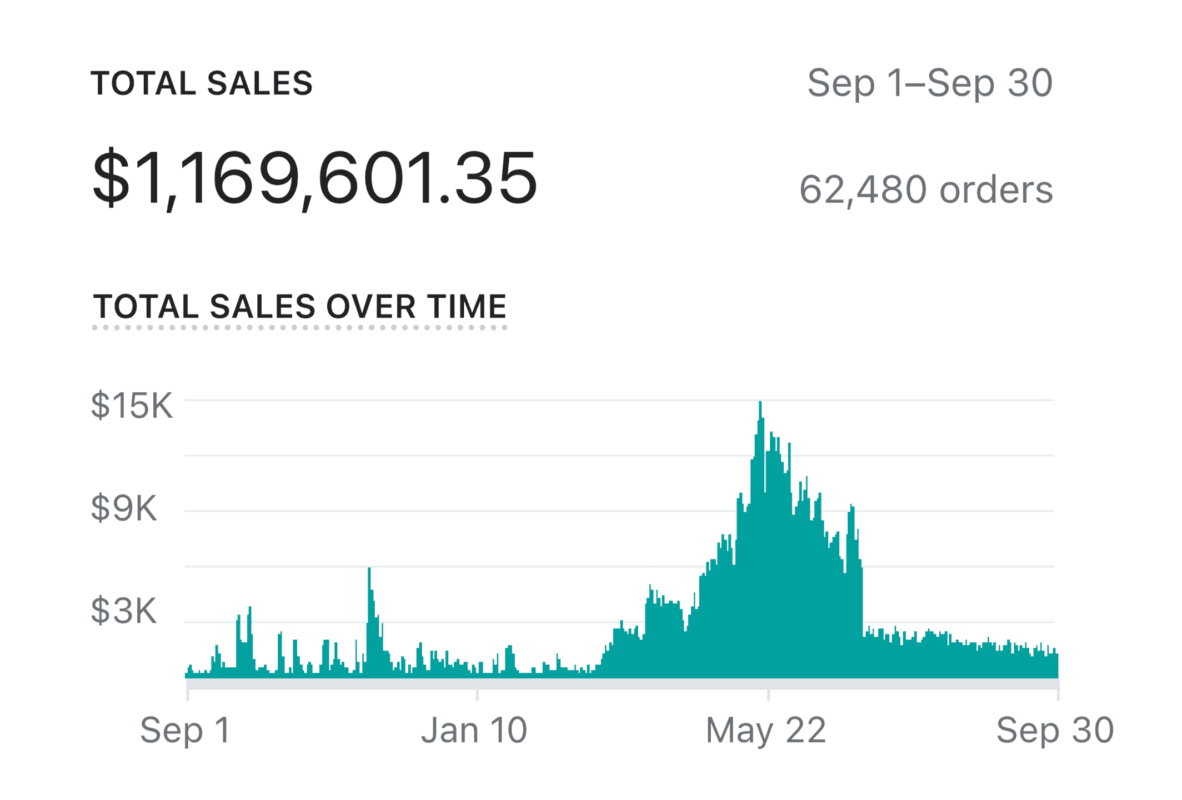Select the May 22 x-axis label

point(766,731)
